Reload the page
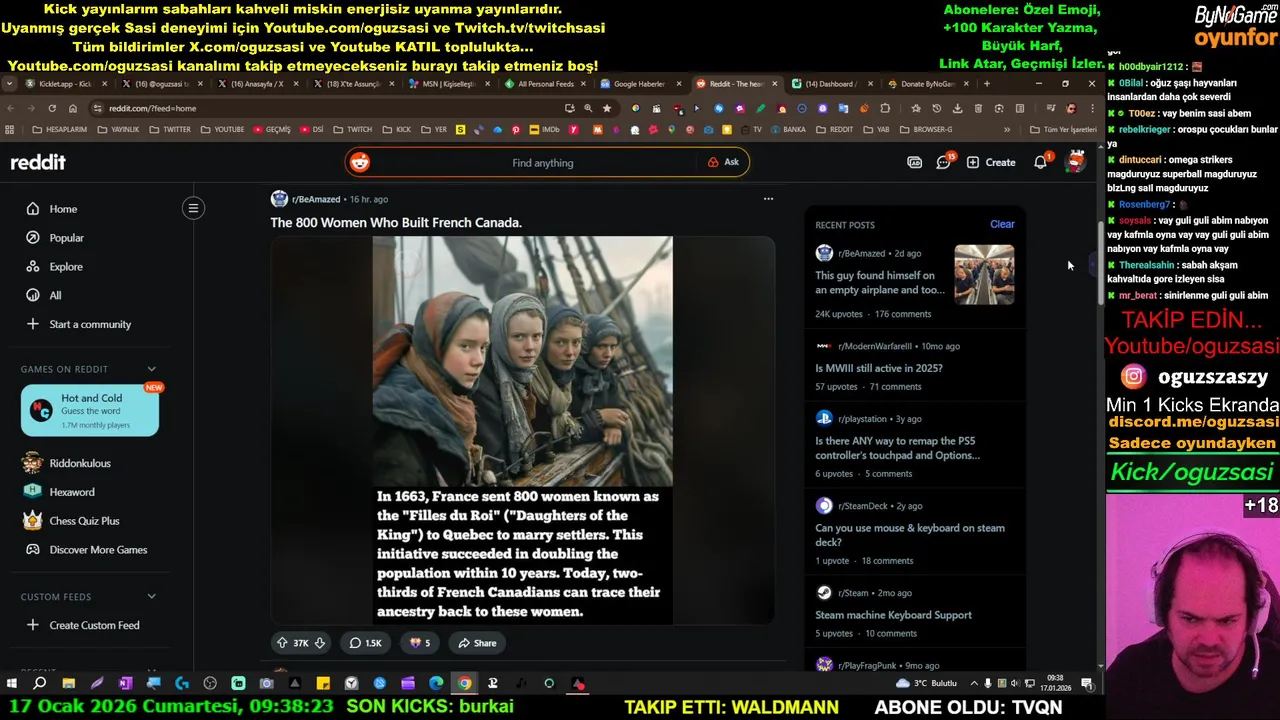The width and height of the screenshot is (1280, 720). [x=52, y=108]
